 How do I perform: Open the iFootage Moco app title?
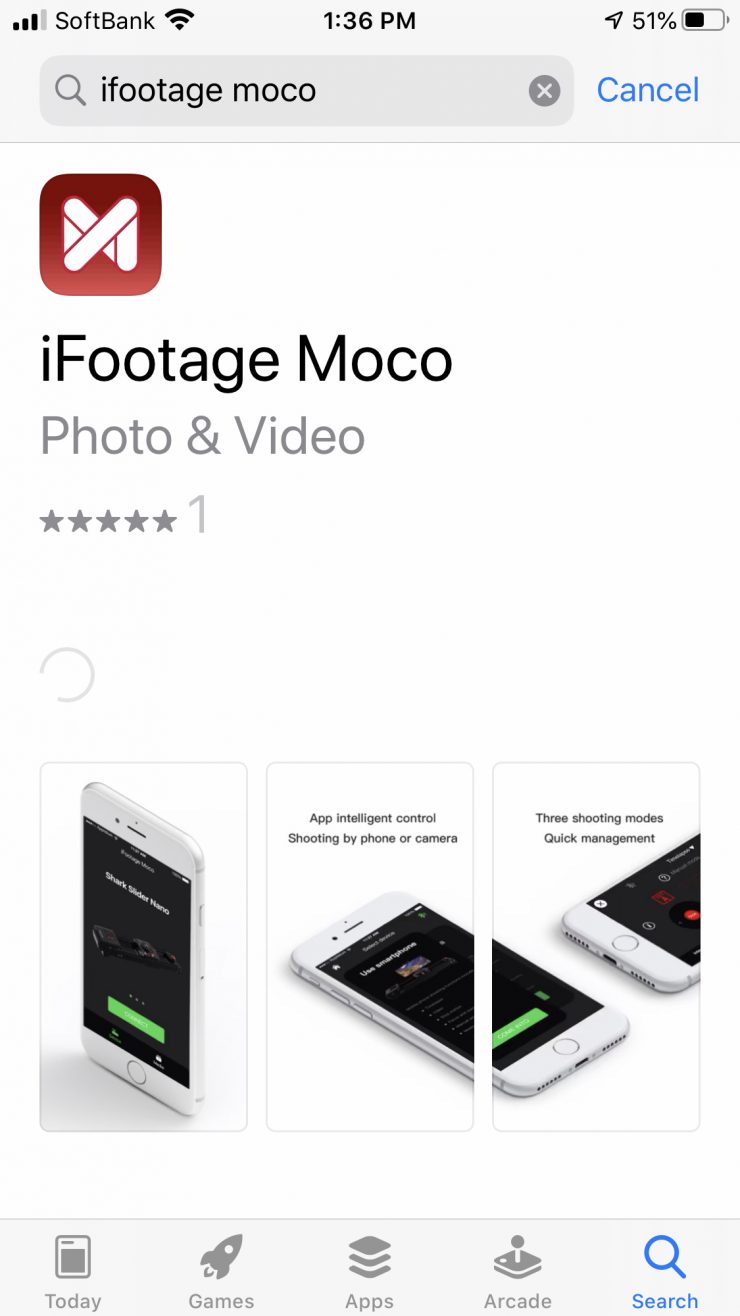[246, 360]
